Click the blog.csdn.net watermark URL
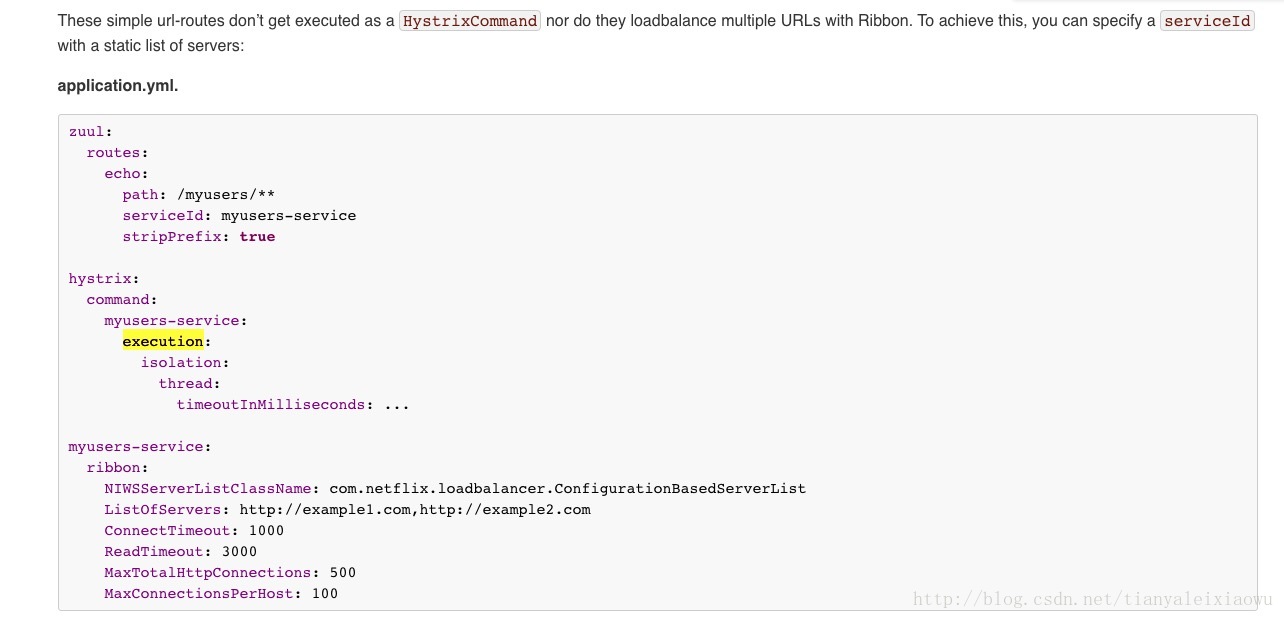The width and height of the screenshot is (1284, 619). (1093, 599)
